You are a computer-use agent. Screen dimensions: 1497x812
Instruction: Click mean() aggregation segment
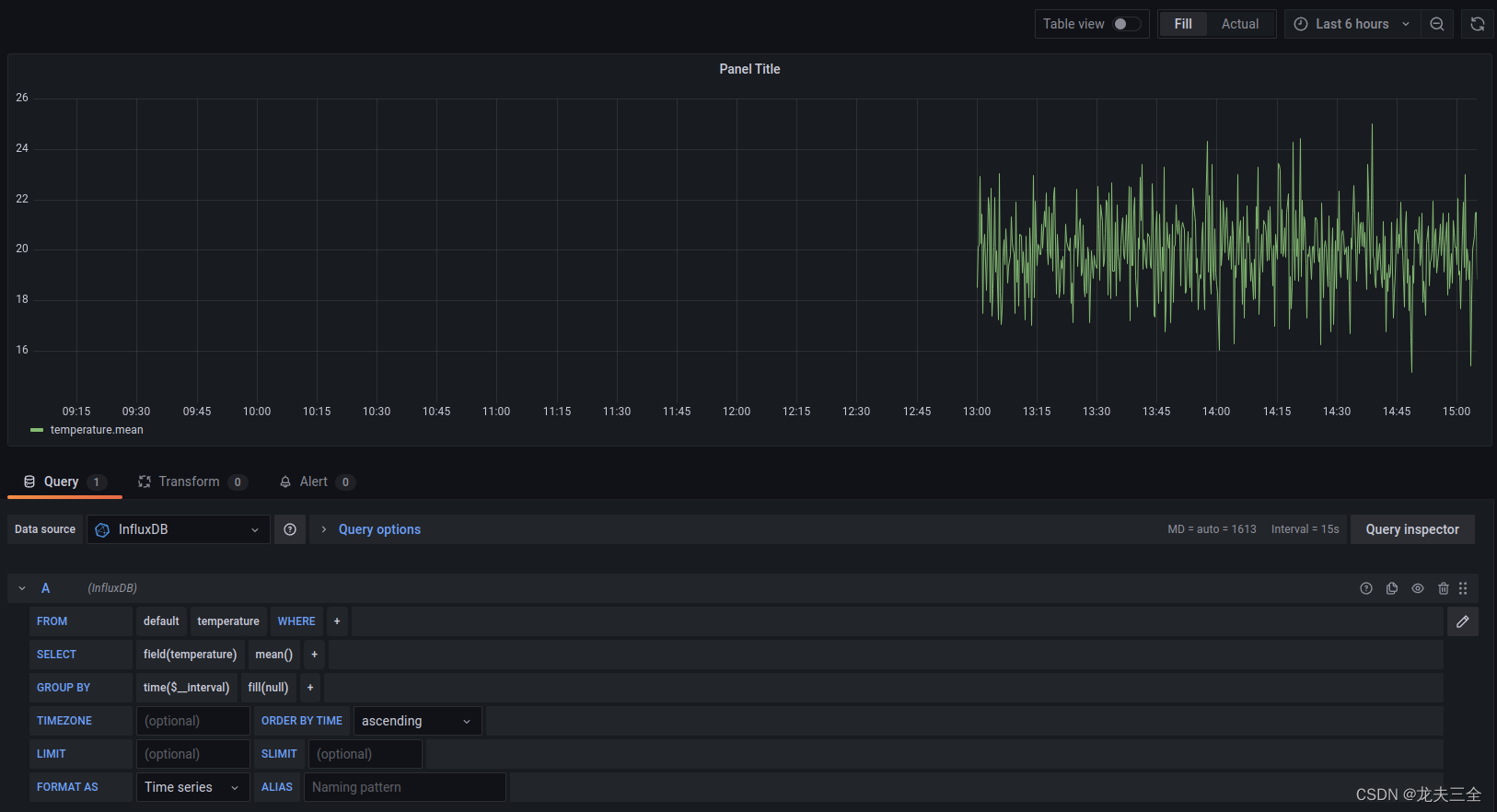tap(273, 655)
